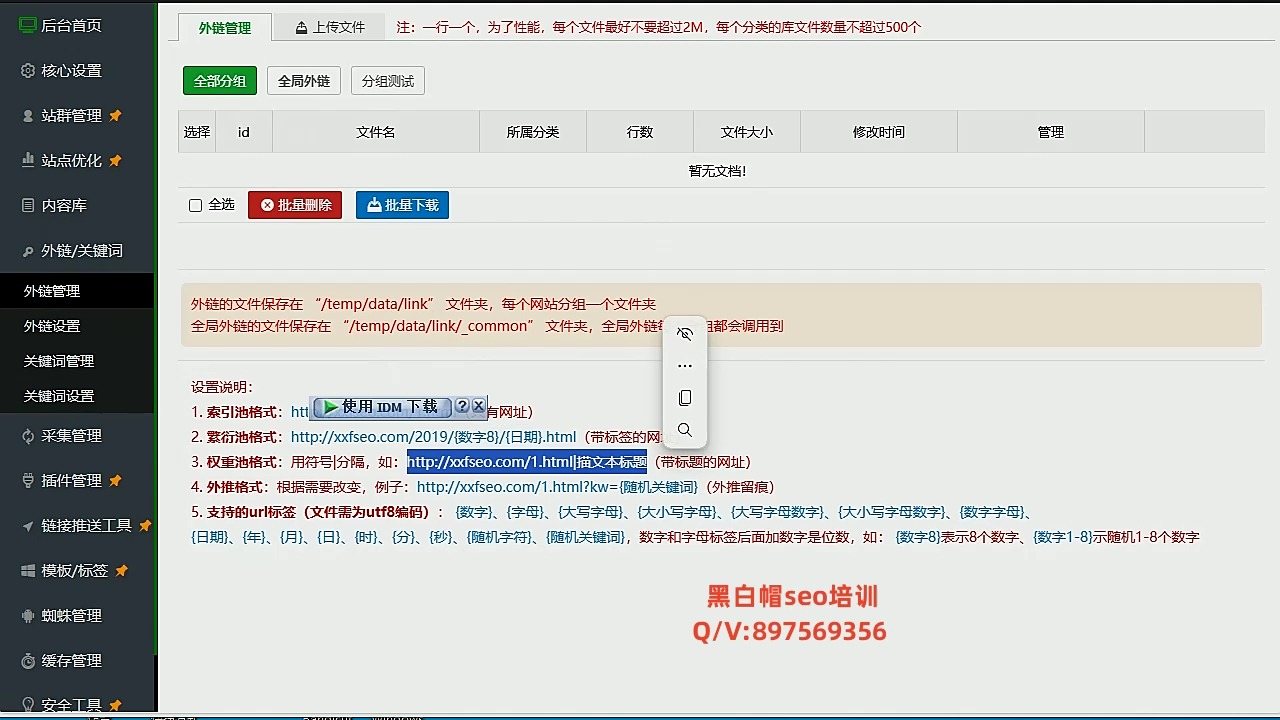Click the highlighted http://xxfseo.com/1.html|锚文本标题 text
The height and width of the screenshot is (720, 1280).
(x=527, y=462)
